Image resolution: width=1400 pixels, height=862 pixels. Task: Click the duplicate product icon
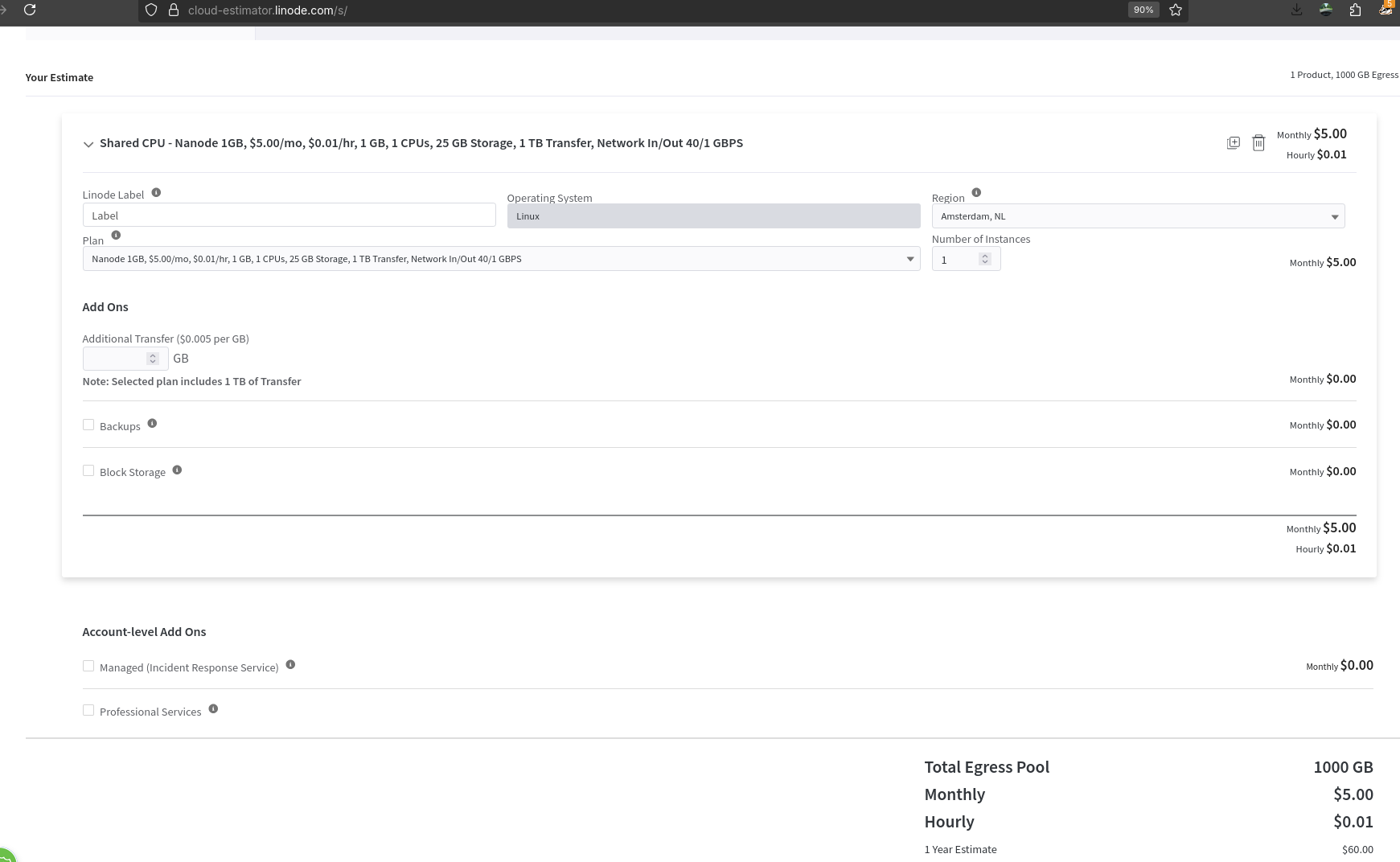[1233, 142]
